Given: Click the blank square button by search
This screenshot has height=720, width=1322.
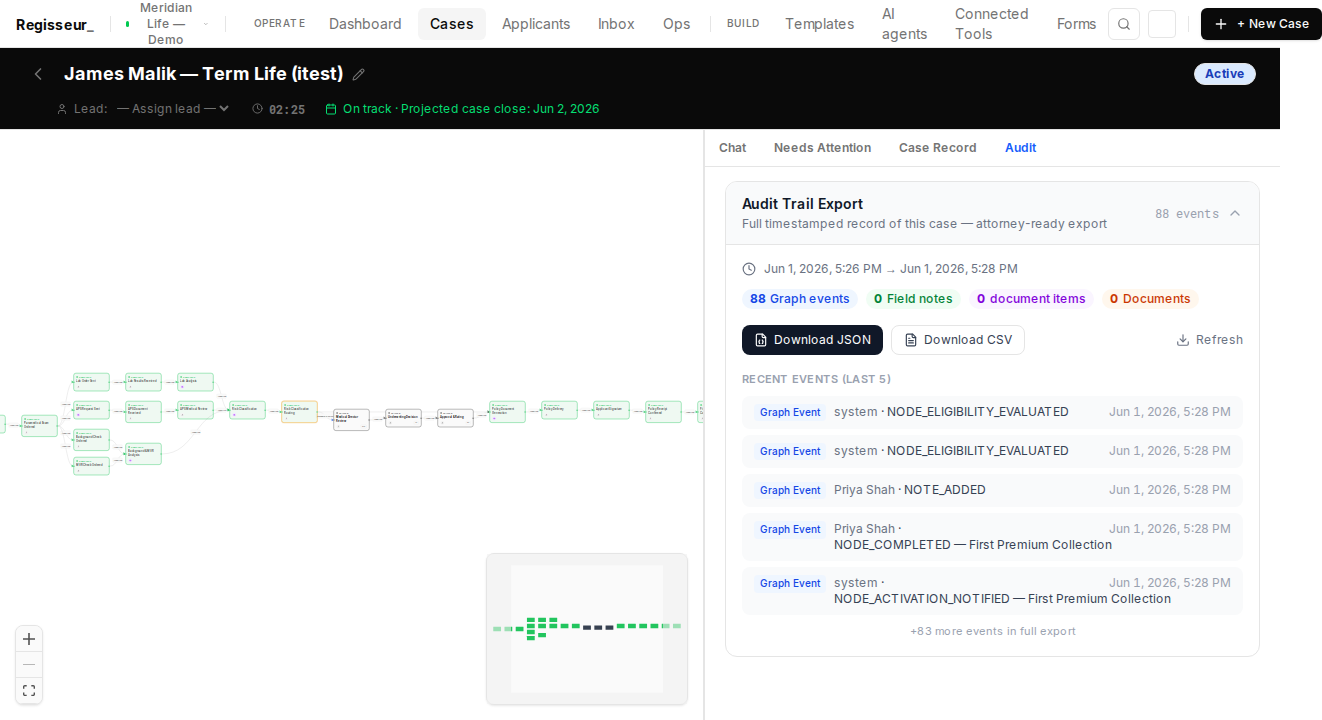Looking at the screenshot, I should (x=1162, y=24).
